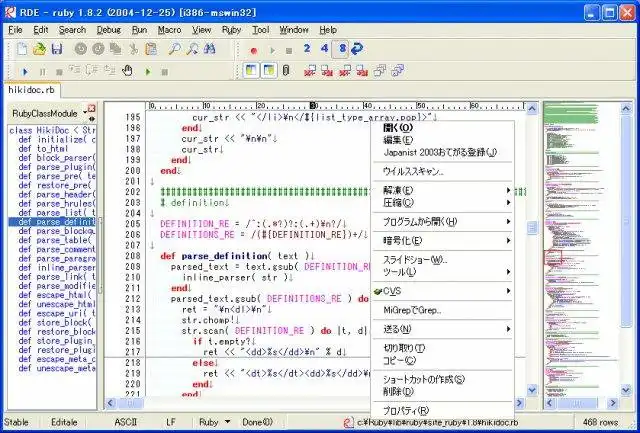Viewport: 640px width, 433px height.
Task: Click the minimap red viewport box
Action: 553,258
